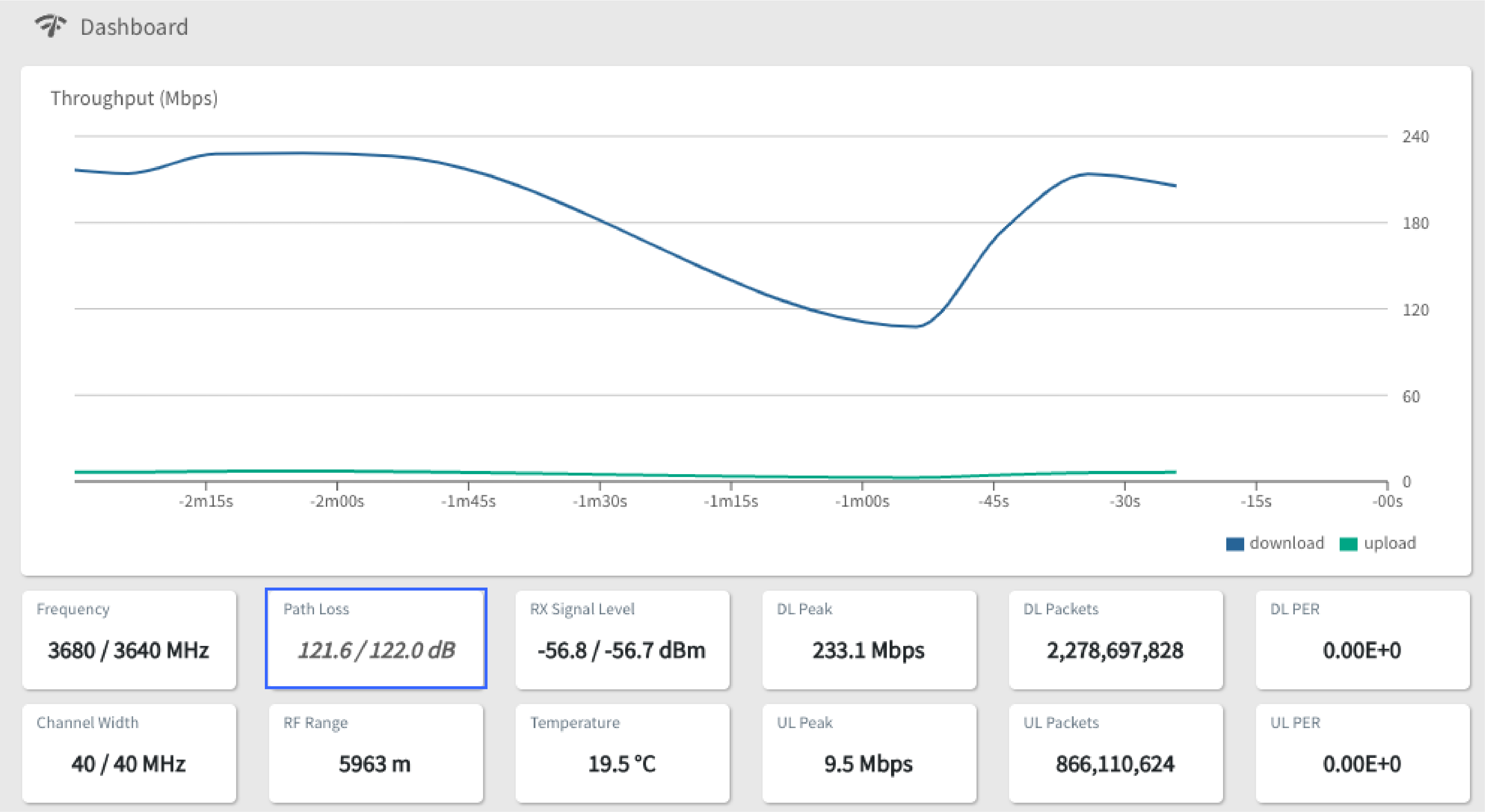Image resolution: width=1485 pixels, height=812 pixels.
Task: Select the Channel Width 40 / 40 MHz tile
Action: pos(129,753)
